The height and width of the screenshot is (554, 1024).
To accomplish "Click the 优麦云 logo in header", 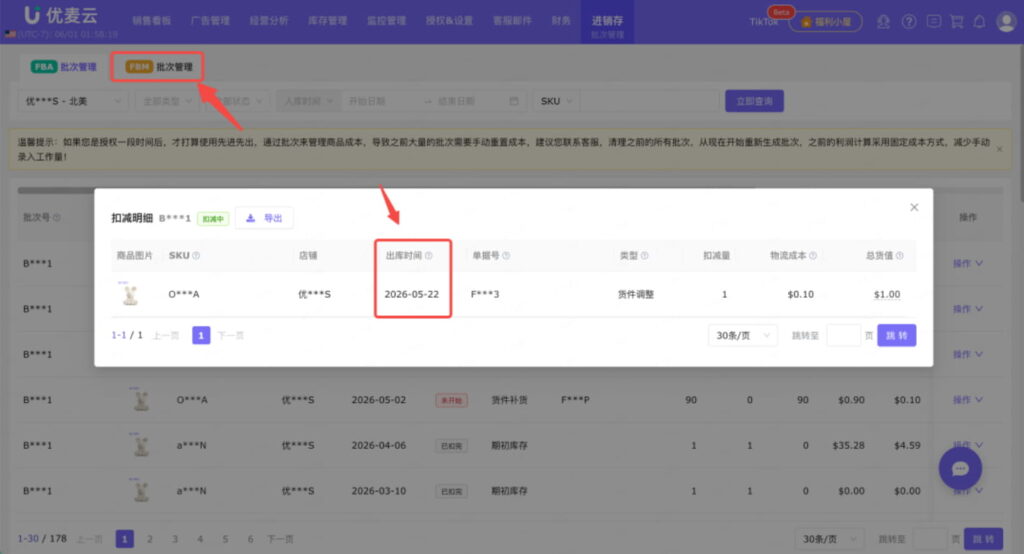I will point(61,15).
